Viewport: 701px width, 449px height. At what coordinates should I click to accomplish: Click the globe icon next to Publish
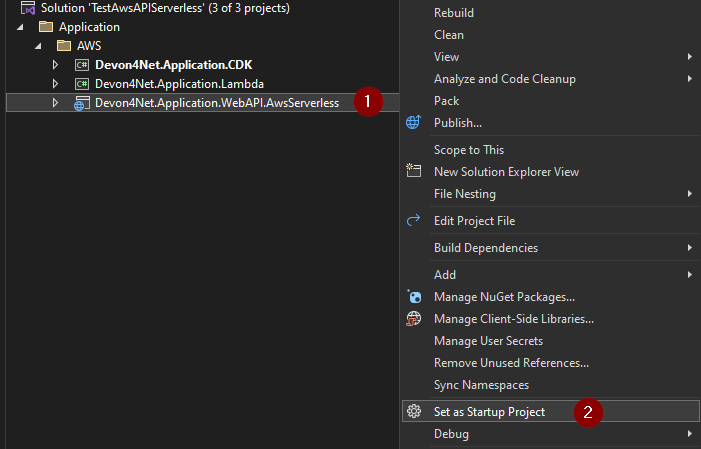(x=413, y=122)
